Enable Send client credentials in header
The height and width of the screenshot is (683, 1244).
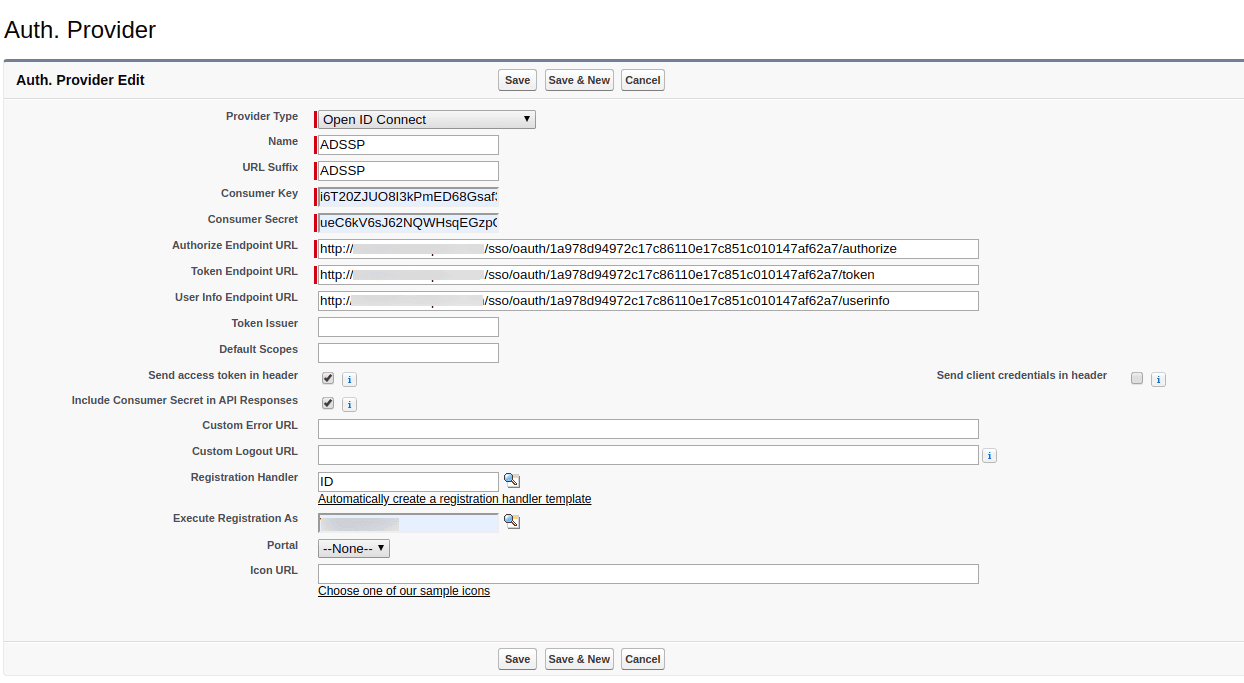pos(1136,378)
